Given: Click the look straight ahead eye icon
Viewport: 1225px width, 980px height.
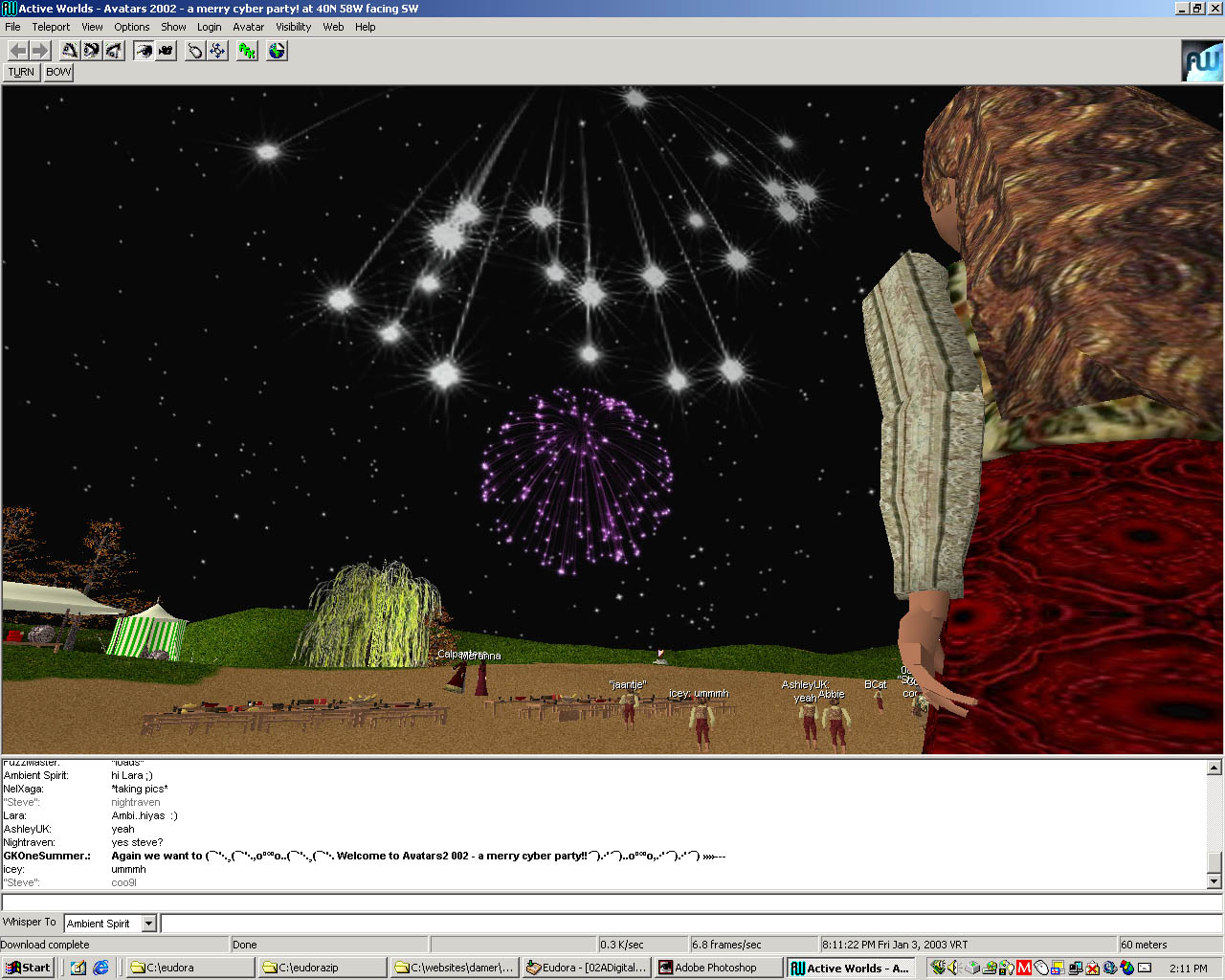Looking at the screenshot, I should tap(92, 51).
